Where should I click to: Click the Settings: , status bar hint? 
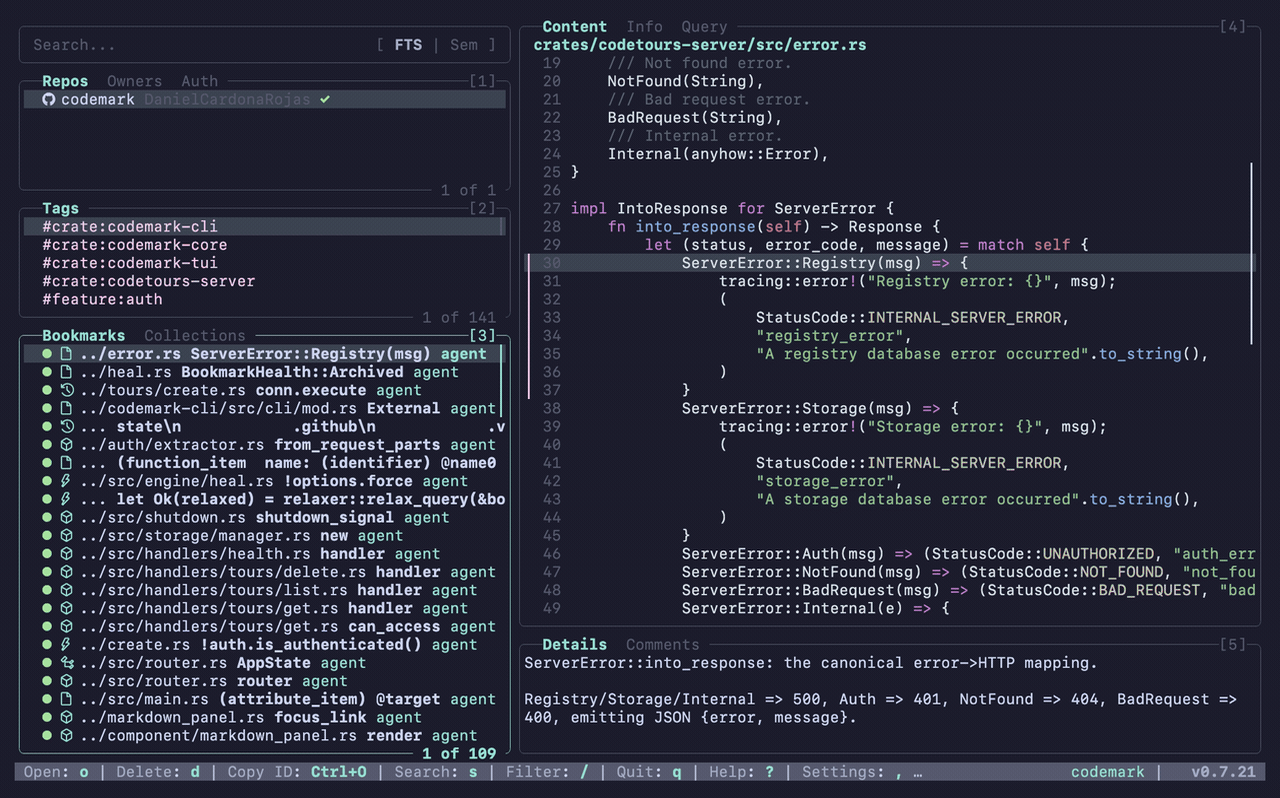pos(852,772)
